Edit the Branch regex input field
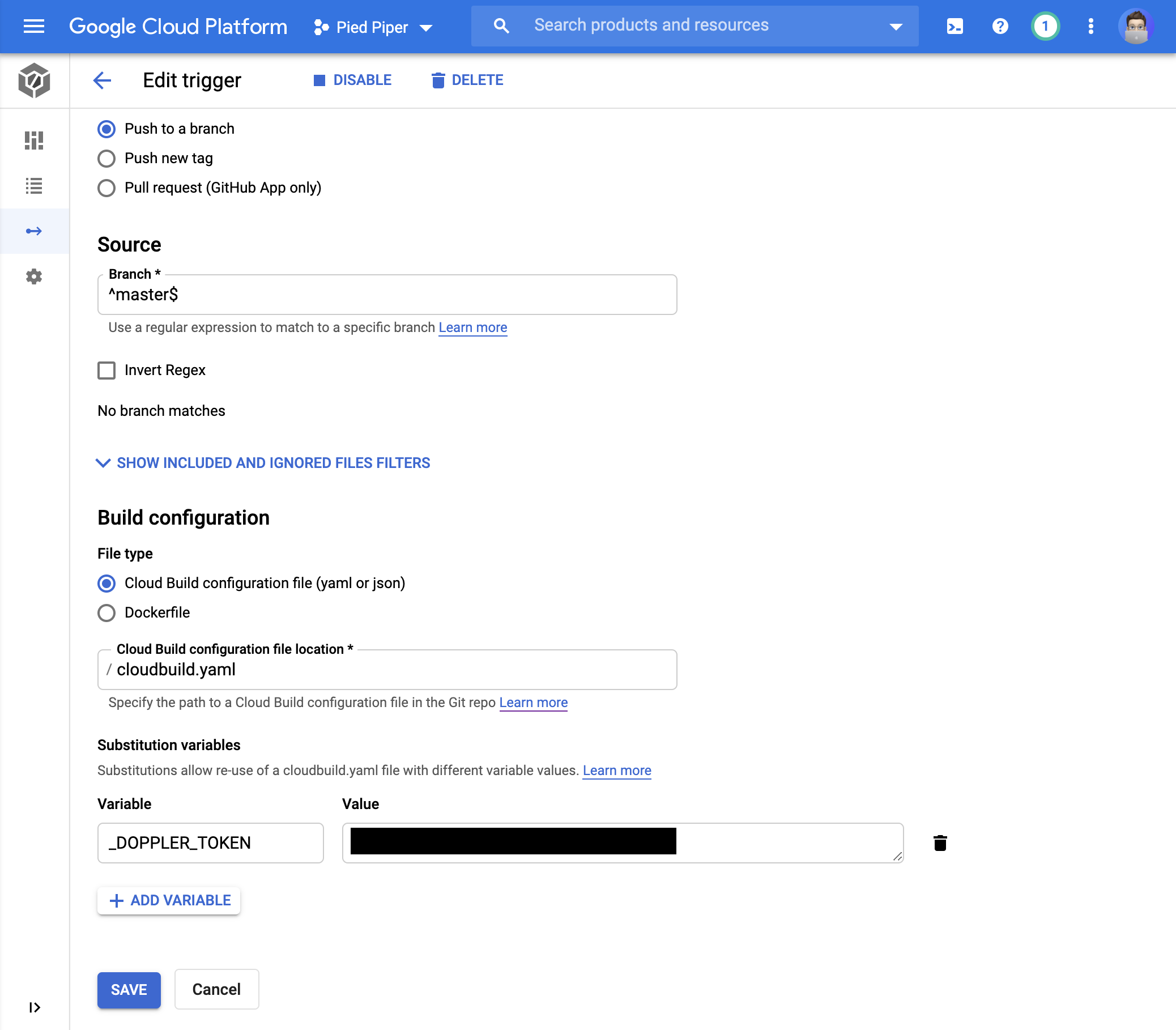This screenshot has height=1030, width=1176. (387, 294)
